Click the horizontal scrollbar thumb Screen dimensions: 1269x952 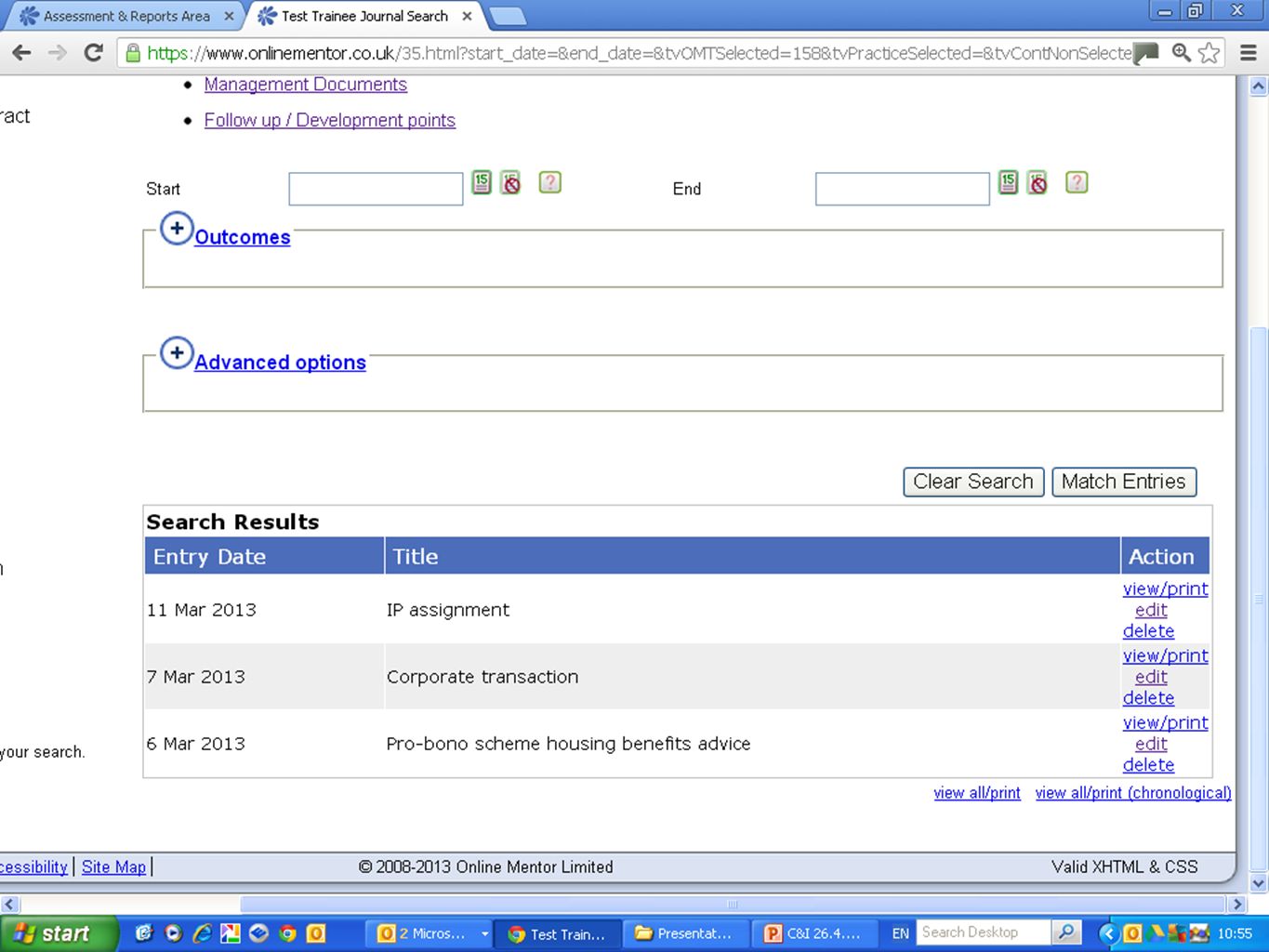tap(733, 904)
